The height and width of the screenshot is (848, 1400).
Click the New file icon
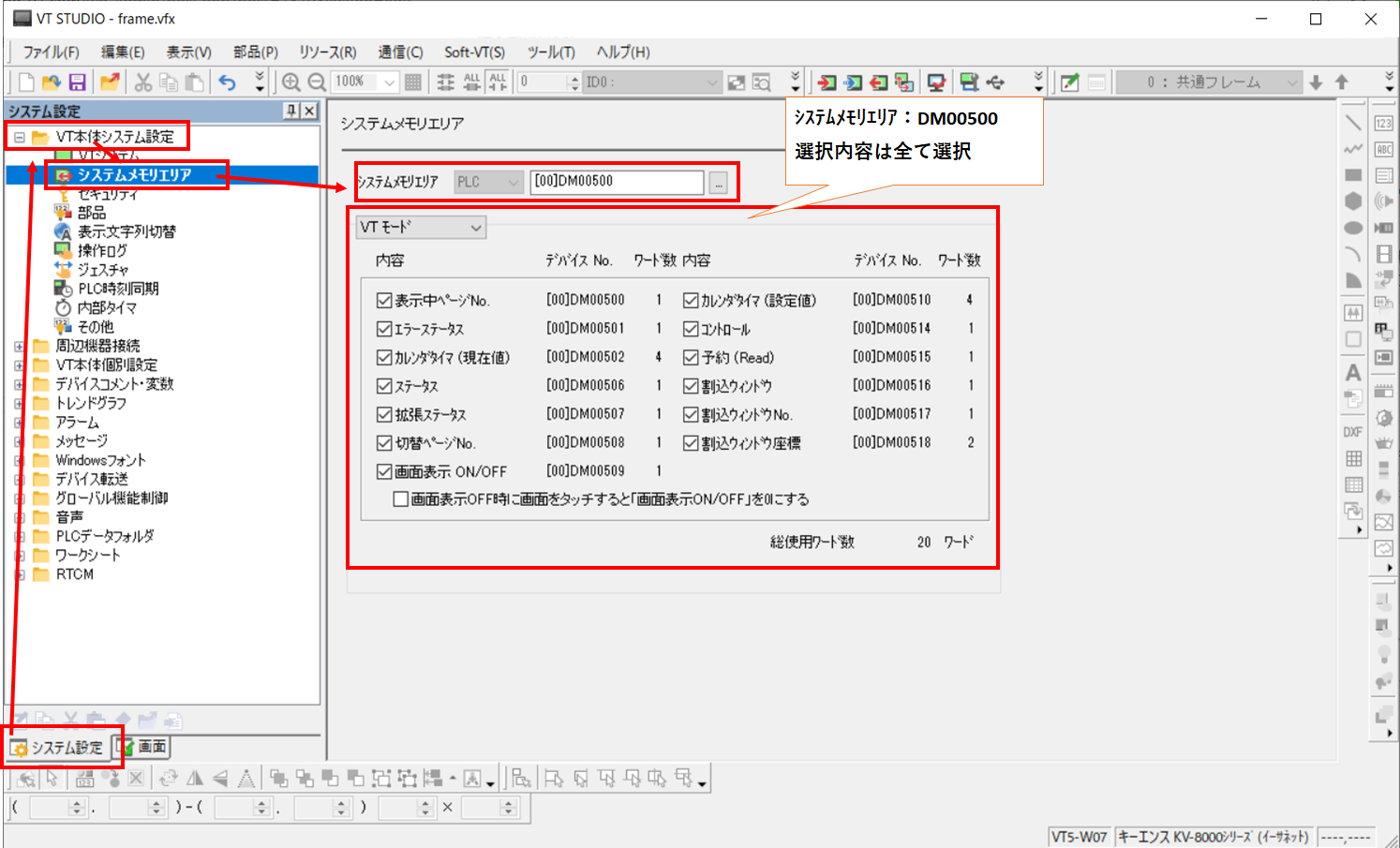click(26, 82)
